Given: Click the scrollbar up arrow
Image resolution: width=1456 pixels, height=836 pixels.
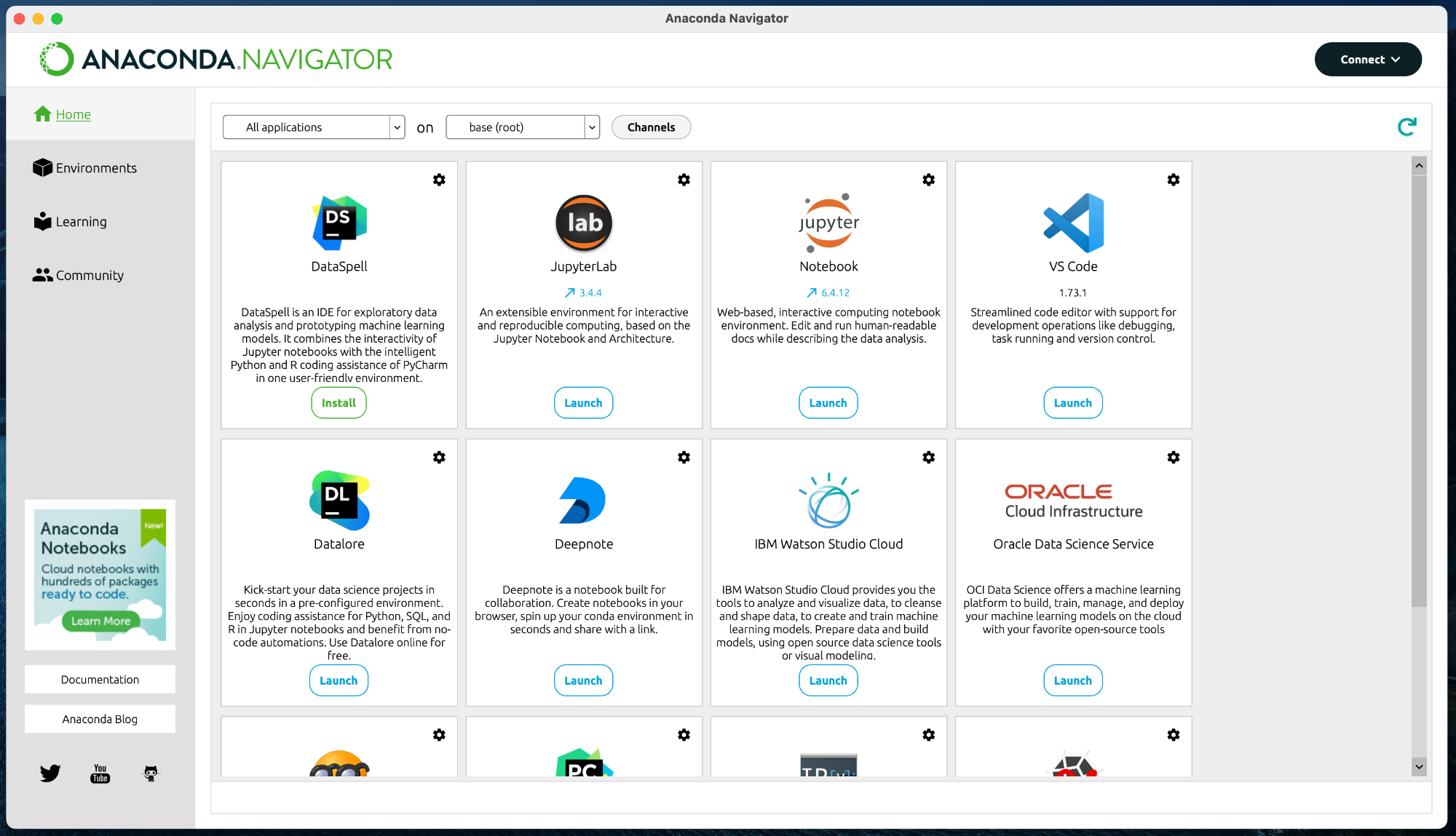Looking at the screenshot, I should pos(1419,166).
